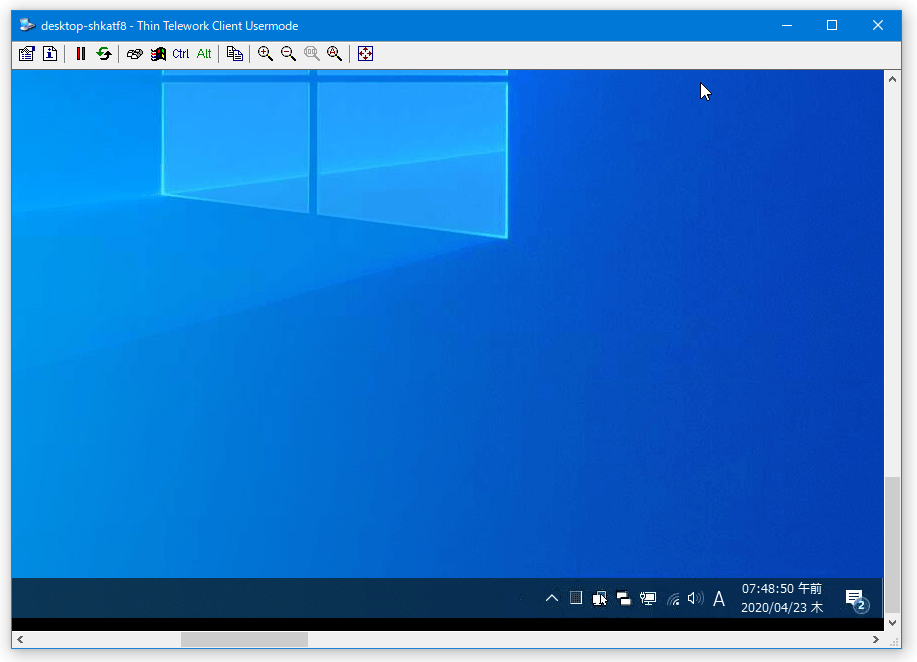Viewport: 917px width, 662px height.
Task: Click the horizontal scrollbar right arrow
Action: point(875,640)
